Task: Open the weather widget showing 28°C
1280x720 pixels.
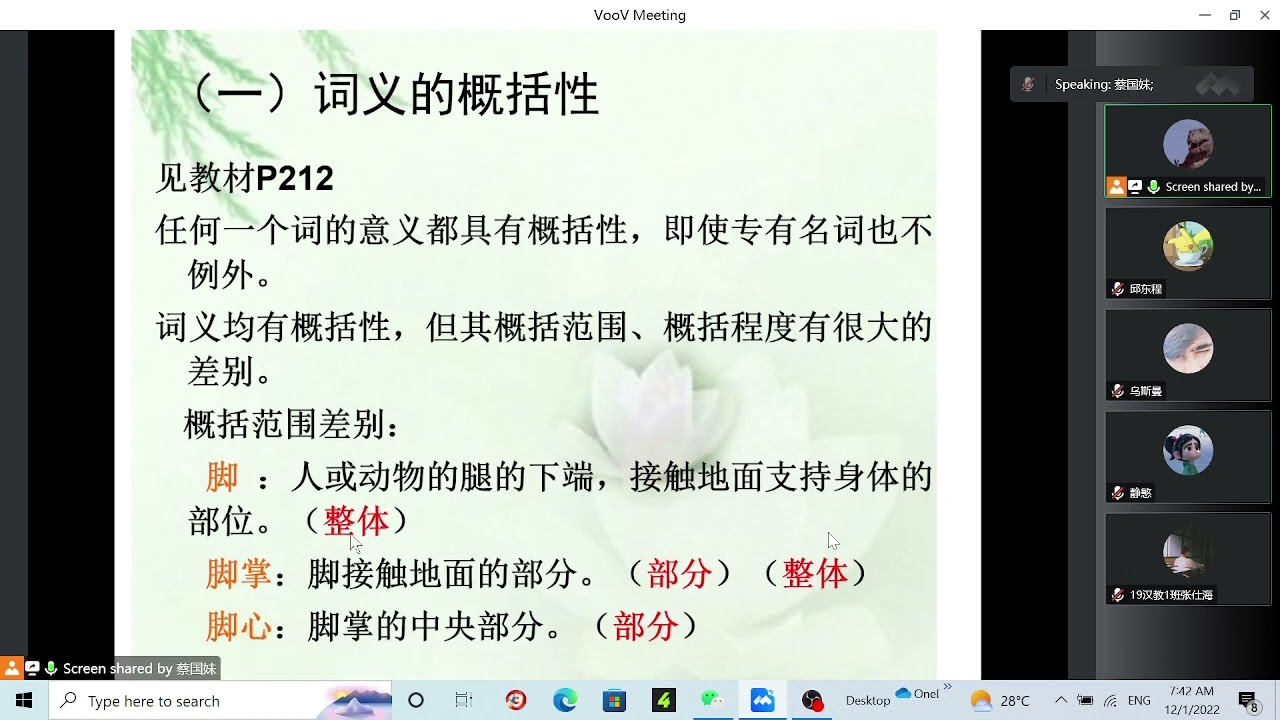Action: click(x=1000, y=701)
